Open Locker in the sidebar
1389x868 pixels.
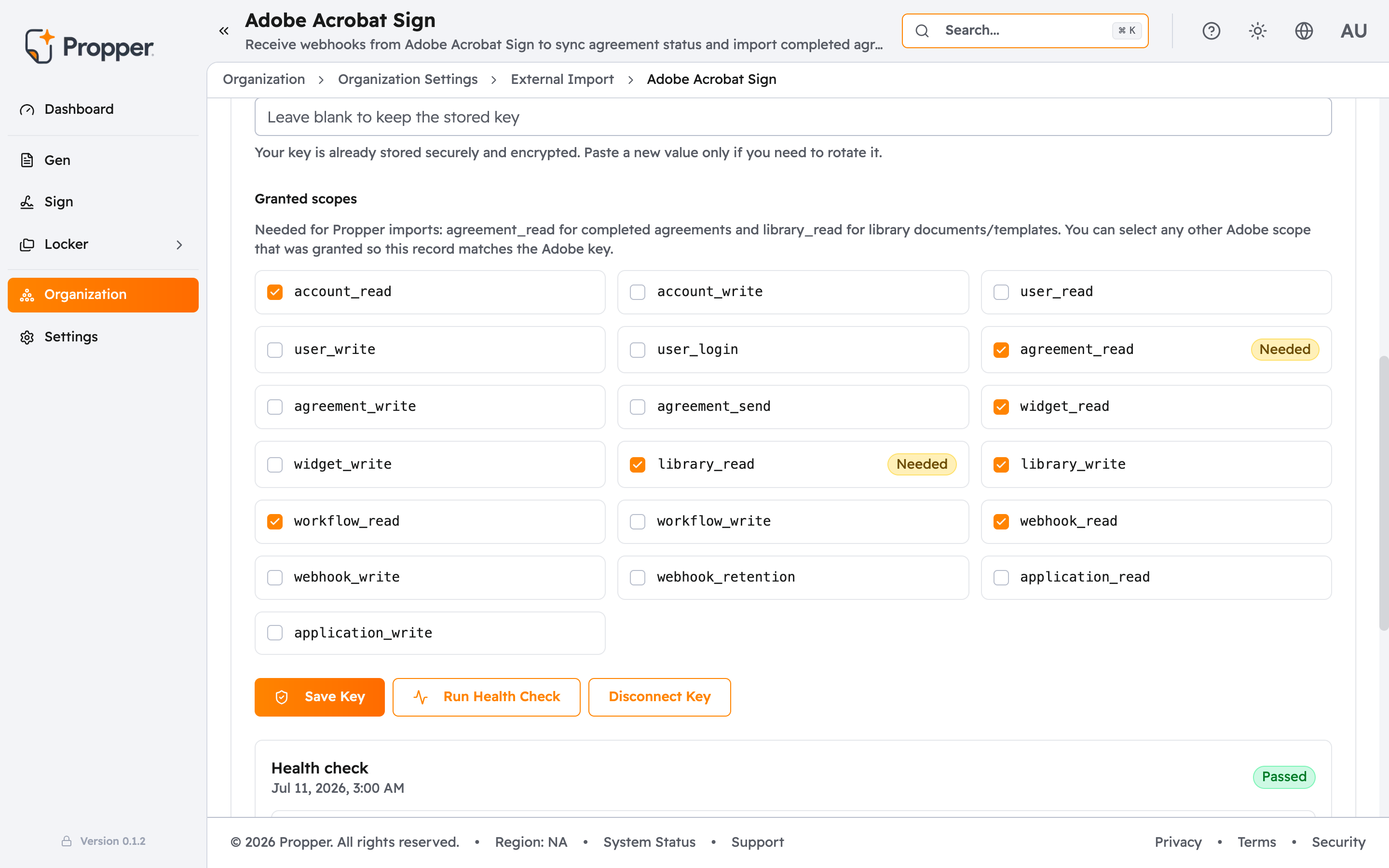[103, 244]
